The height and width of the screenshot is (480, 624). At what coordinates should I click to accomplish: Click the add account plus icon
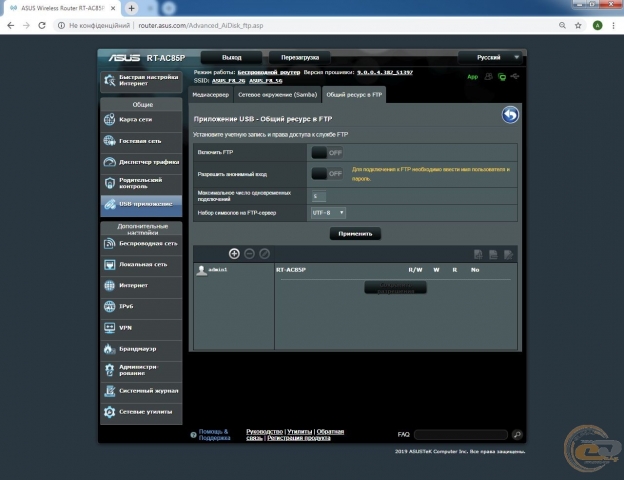coord(234,254)
